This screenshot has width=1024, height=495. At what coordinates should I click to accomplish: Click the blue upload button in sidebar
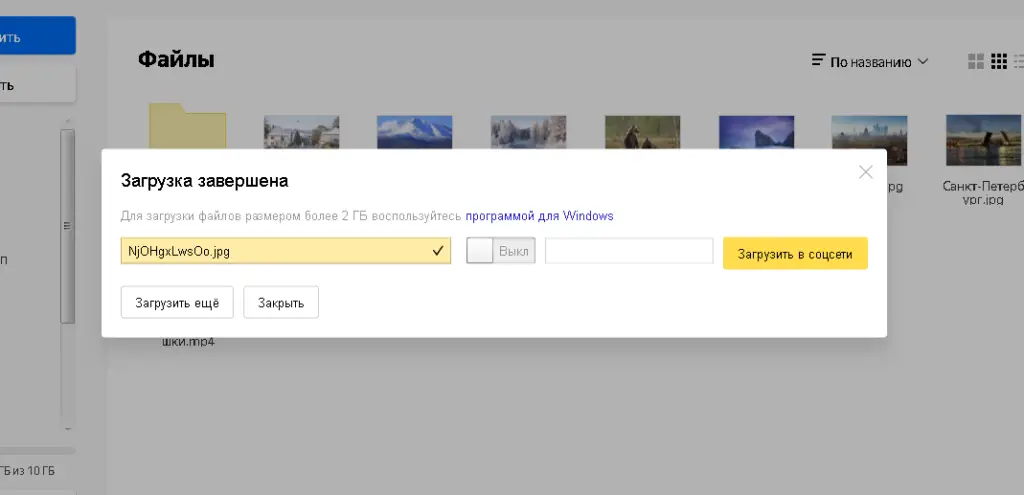pyautogui.click(x=36, y=36)
